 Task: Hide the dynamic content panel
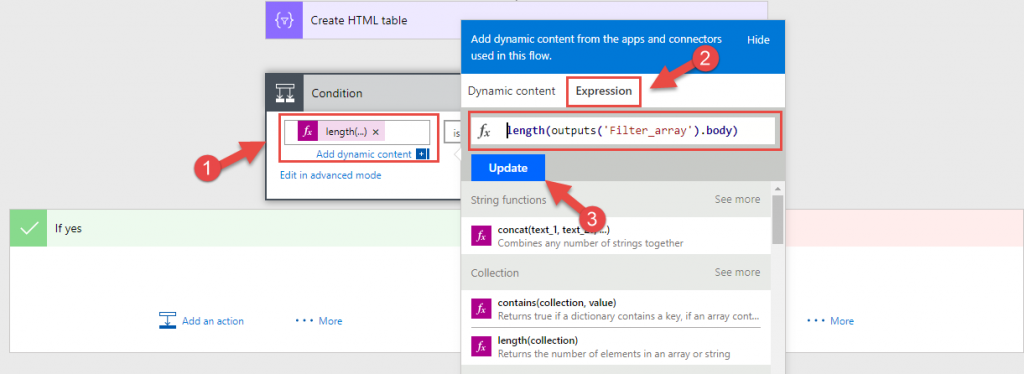[758, 40]
